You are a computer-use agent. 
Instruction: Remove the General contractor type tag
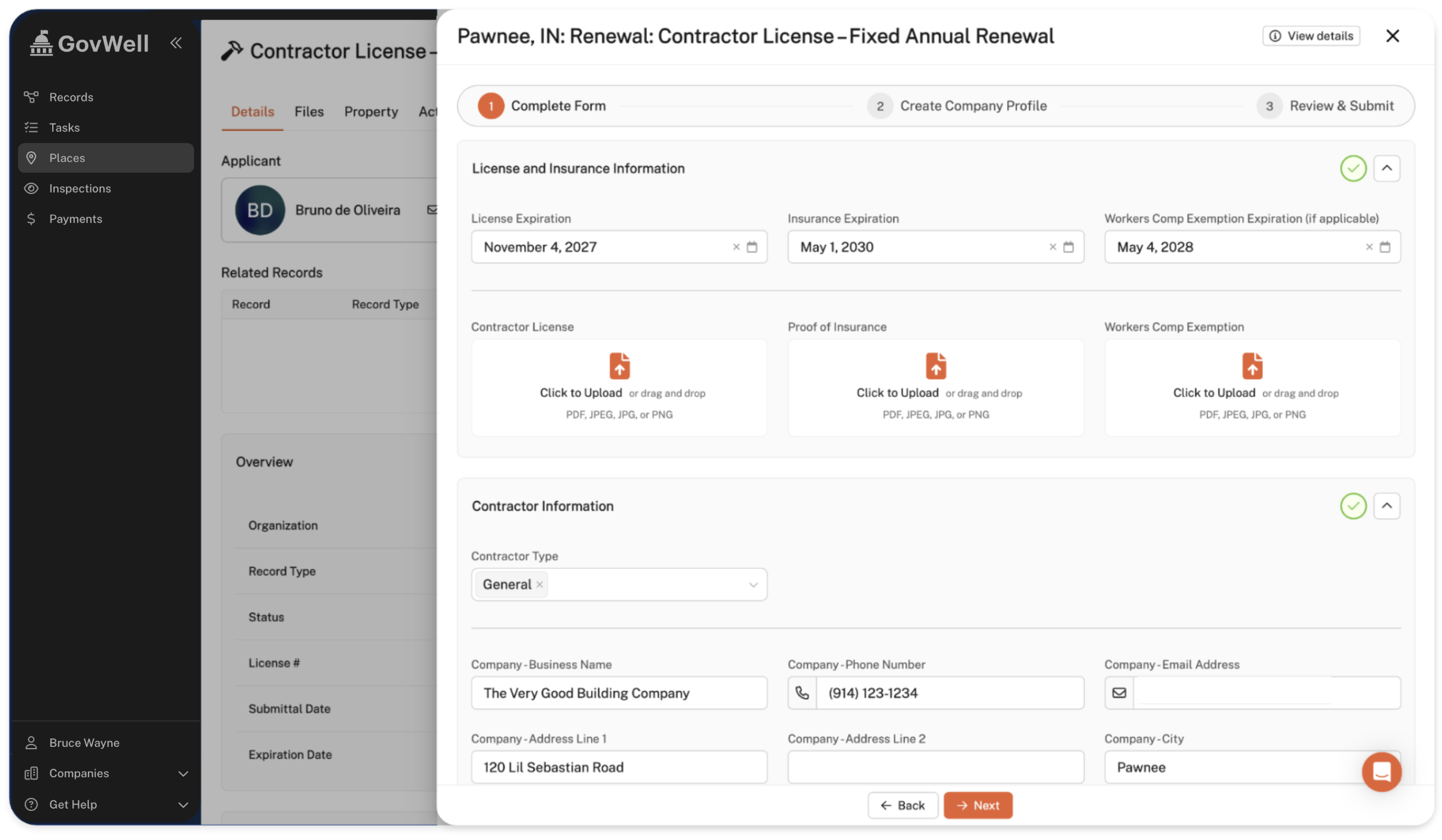coord(539,584)
